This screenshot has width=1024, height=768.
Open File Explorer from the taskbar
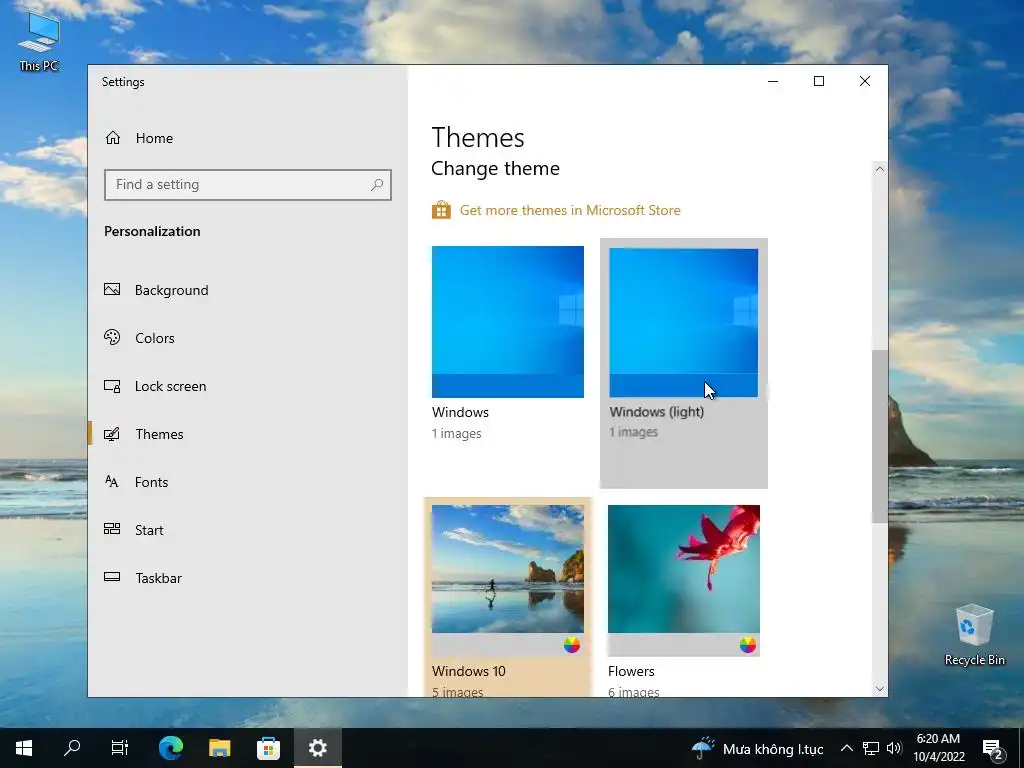[x=219, y=748]
